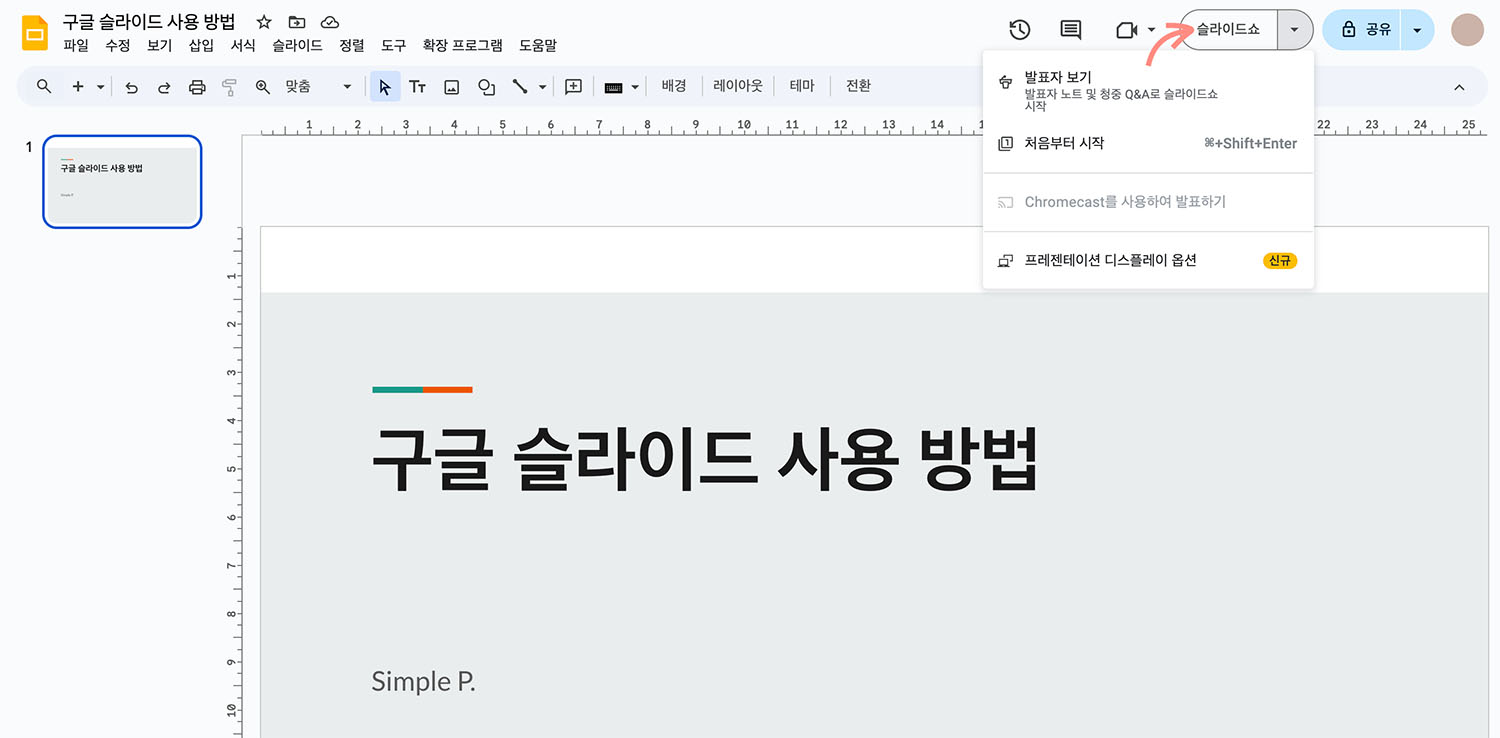1500x738 pixels.
Task: Click the zoom magnifier plus icon
Action: (x=263, y=87)
